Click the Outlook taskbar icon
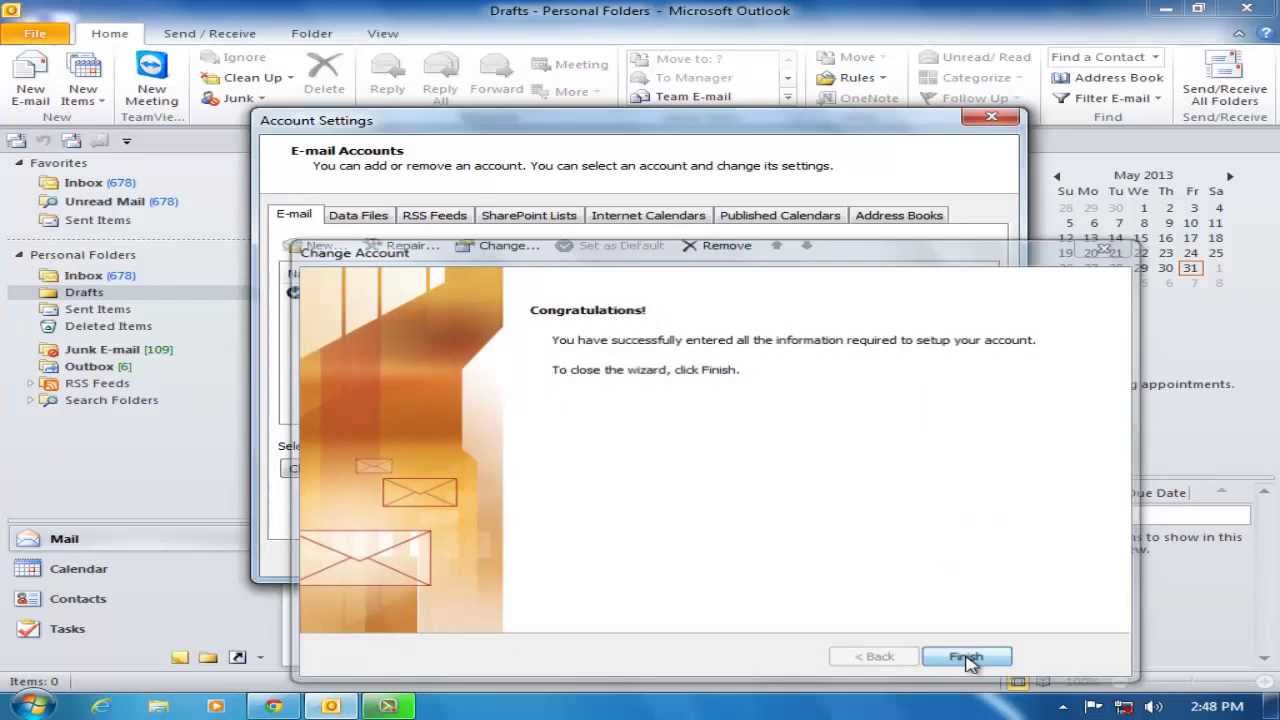 (331, 706)
